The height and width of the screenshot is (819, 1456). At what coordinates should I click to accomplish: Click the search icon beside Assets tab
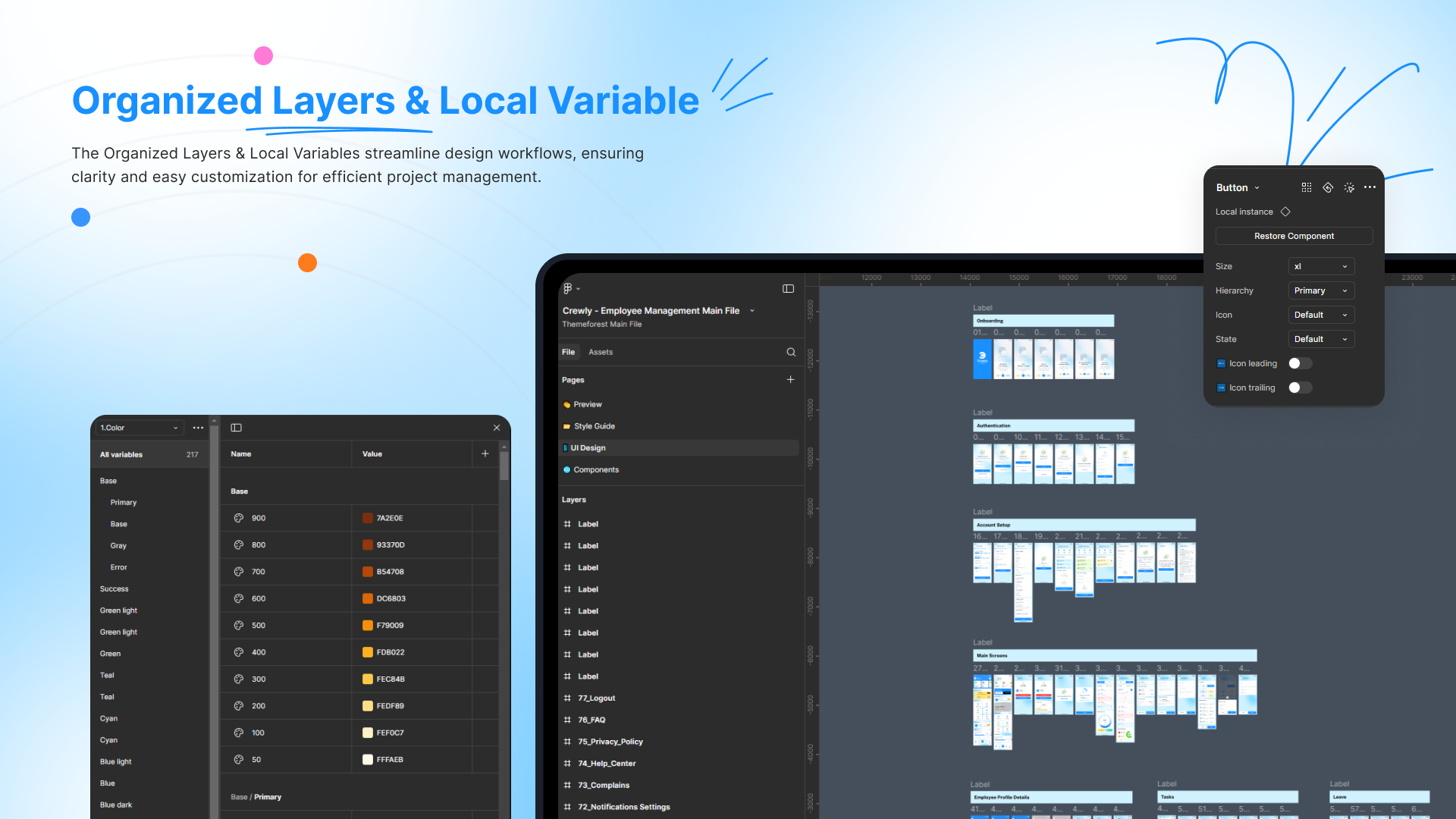791,352
